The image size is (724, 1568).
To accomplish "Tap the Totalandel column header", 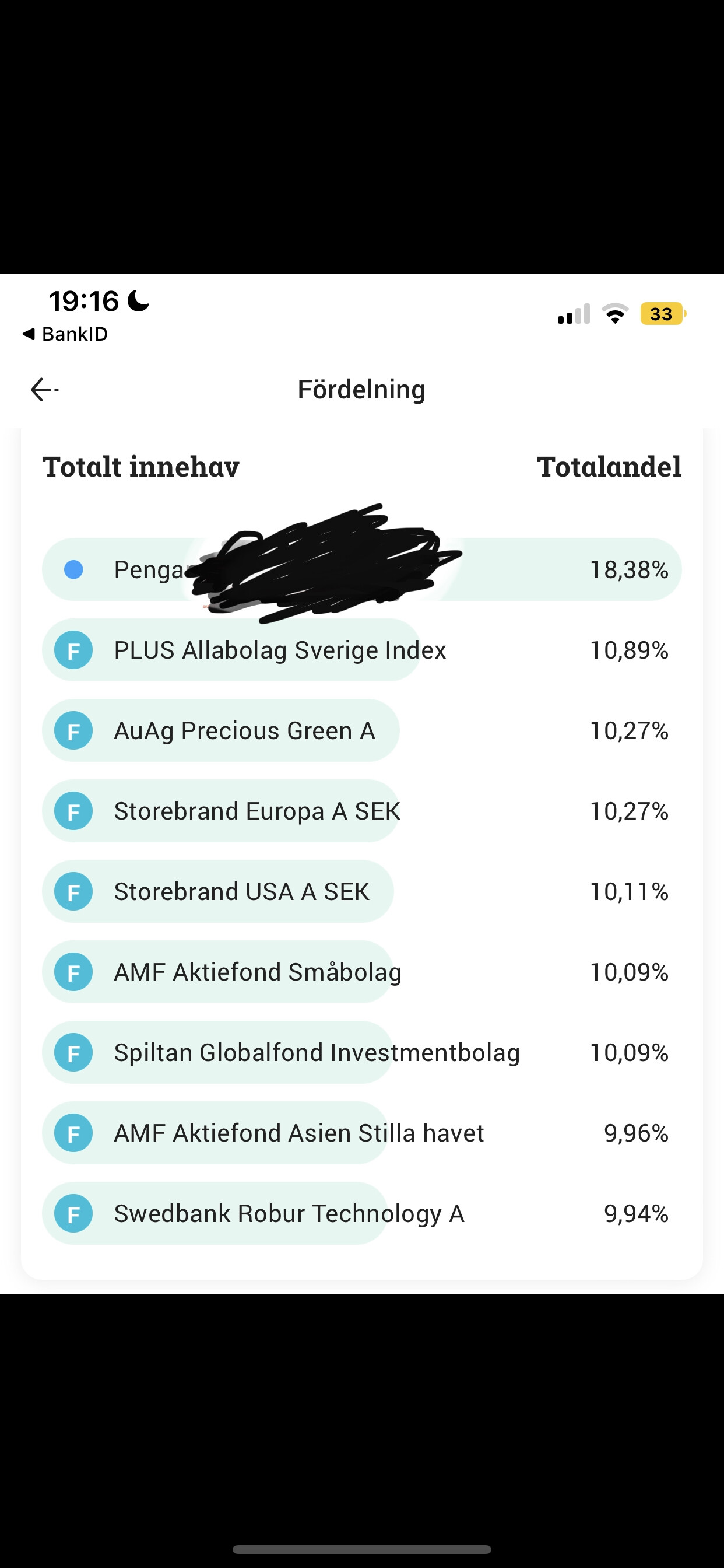I will click(x=609, y=467).
